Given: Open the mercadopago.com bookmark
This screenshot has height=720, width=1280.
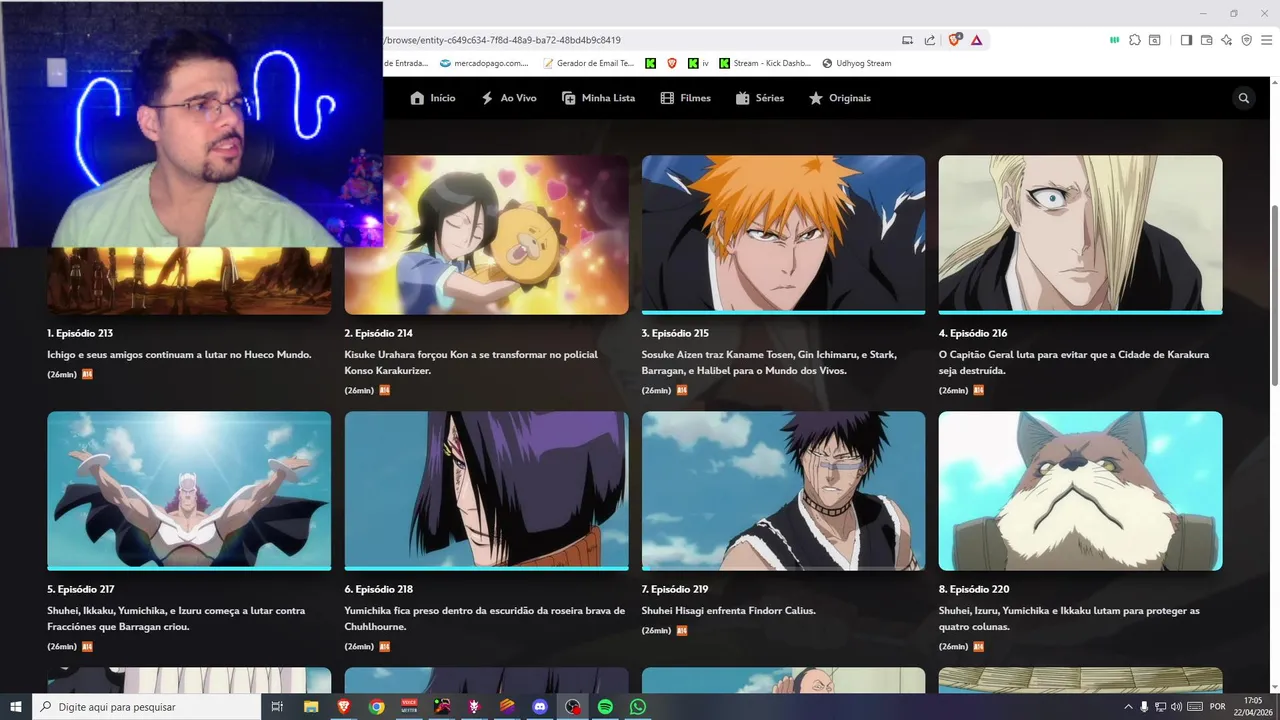Looking at the screenshot, I should (x=484, y=63).
